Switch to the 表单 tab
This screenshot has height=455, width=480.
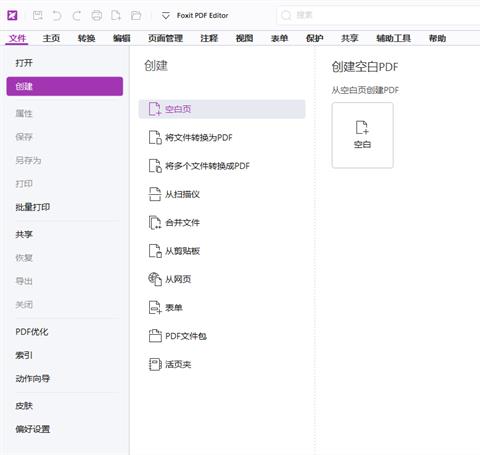click(279, 38)
